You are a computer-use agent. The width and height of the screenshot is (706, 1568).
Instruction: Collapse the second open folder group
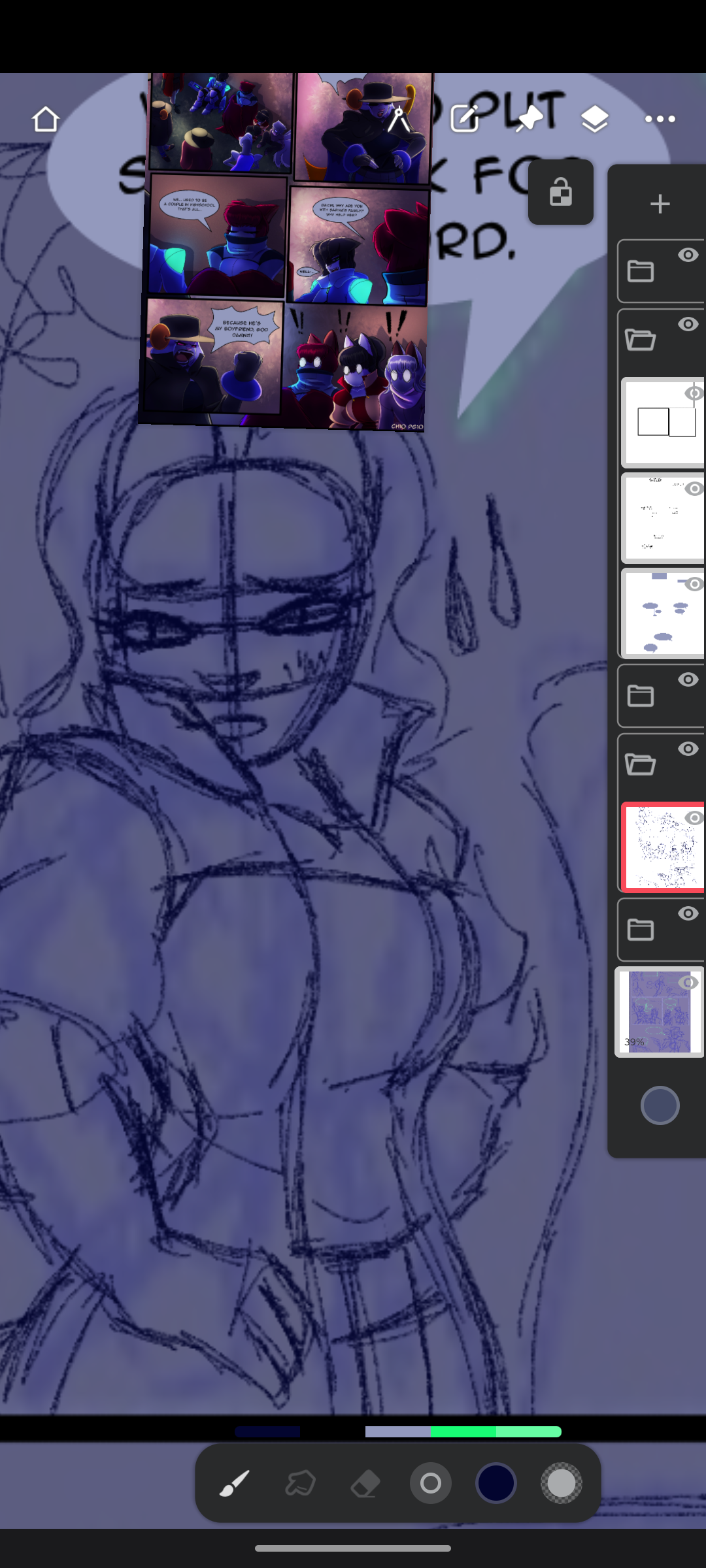(641, 340)
